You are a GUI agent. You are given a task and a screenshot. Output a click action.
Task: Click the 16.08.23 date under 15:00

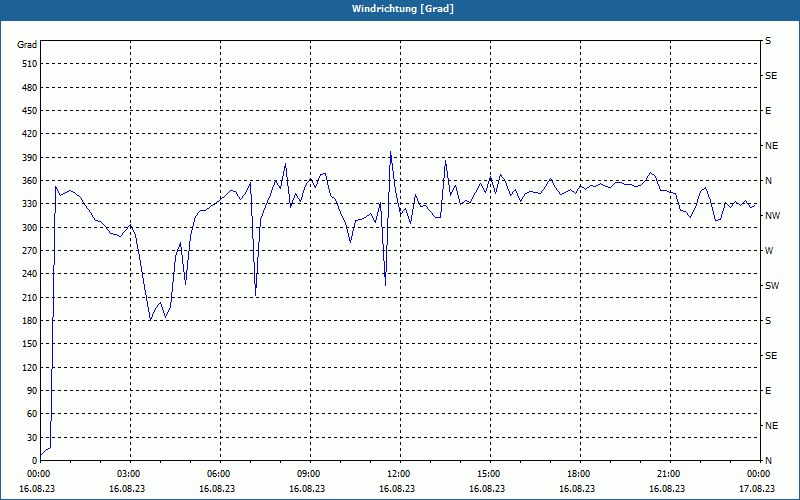click(487, 489)
